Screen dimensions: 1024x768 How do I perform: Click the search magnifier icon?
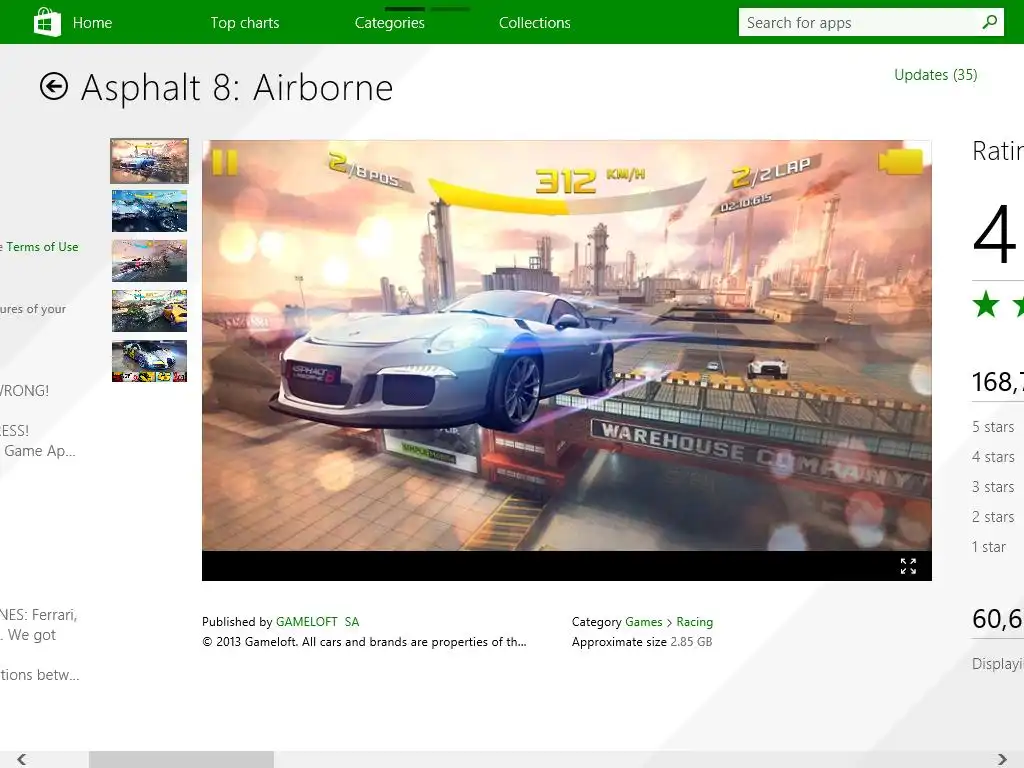[x=989, y=22]
